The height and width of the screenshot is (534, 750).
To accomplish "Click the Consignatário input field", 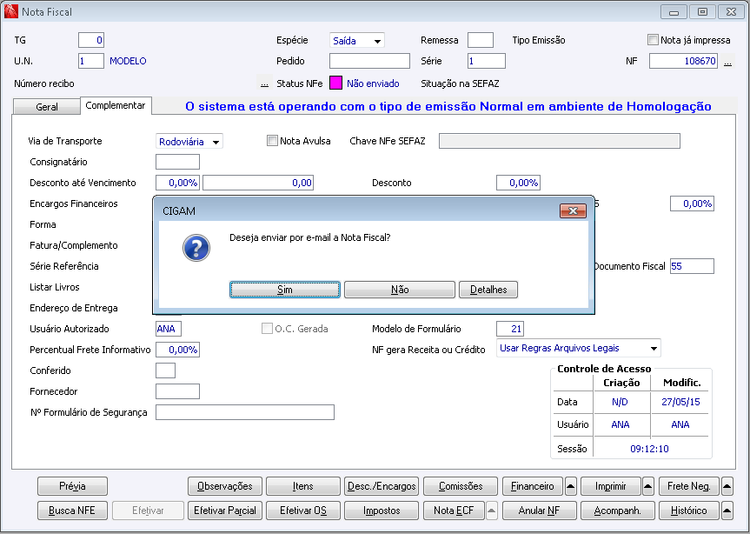I will (x=177, y=162).
